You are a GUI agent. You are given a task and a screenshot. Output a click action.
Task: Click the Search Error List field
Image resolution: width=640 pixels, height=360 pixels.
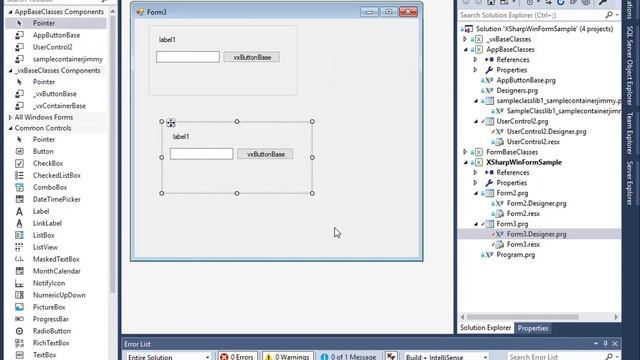point(557,357)
